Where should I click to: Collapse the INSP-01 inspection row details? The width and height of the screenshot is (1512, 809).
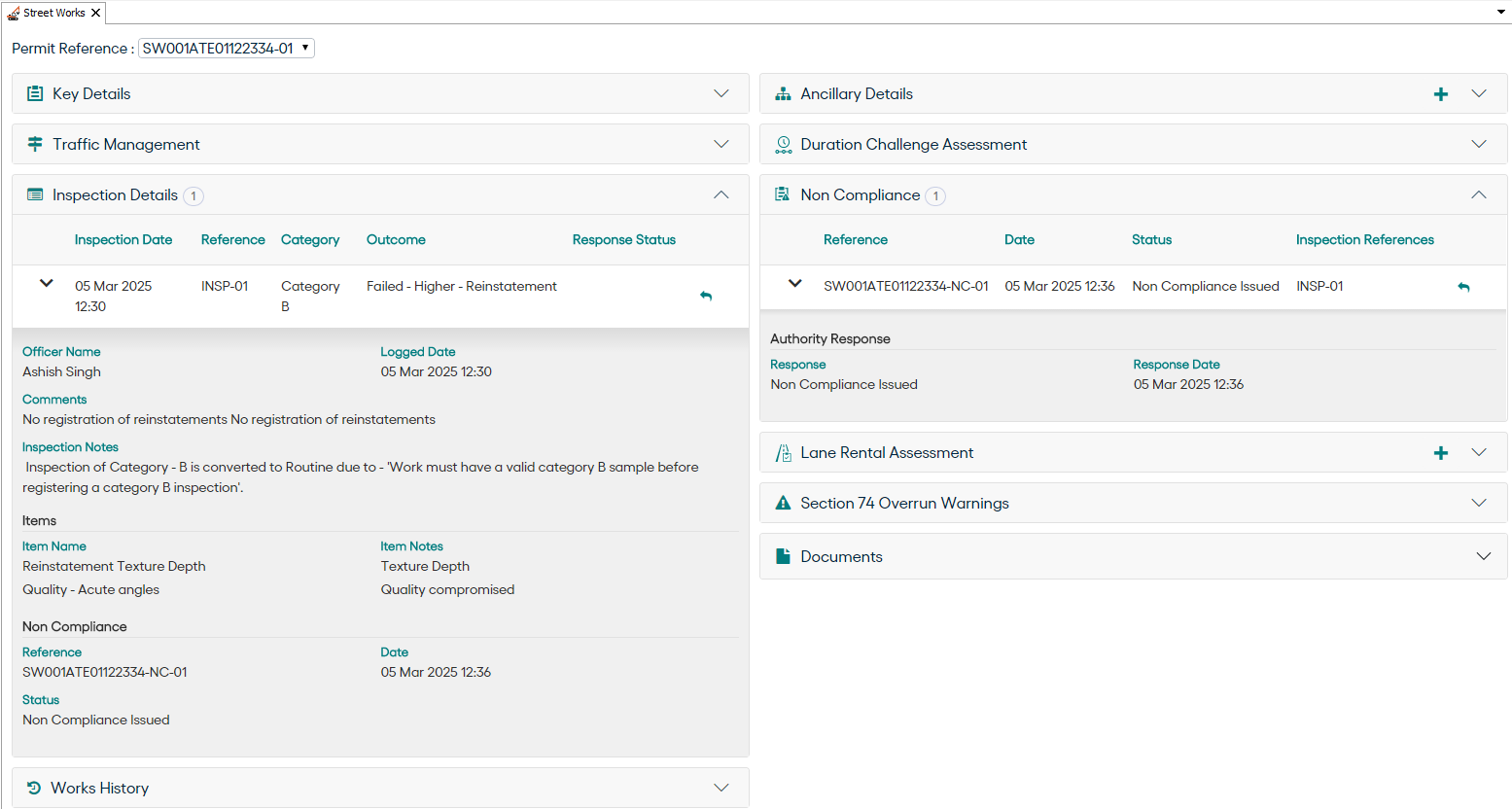46,284
